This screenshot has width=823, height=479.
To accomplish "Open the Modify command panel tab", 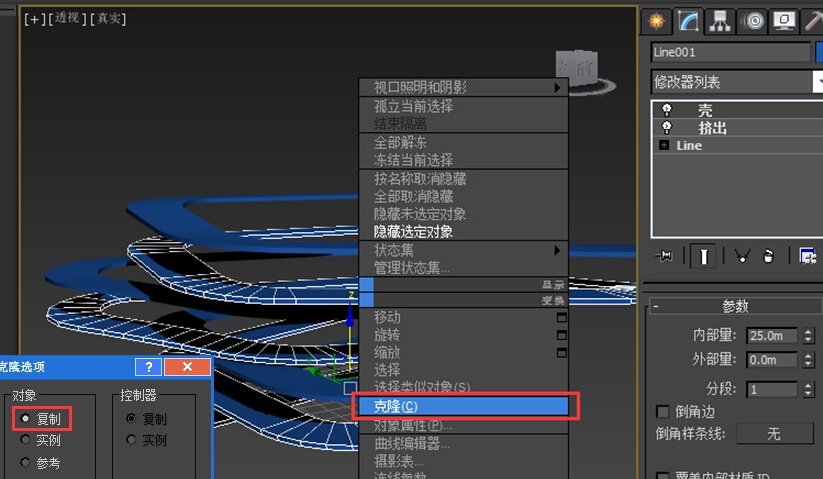I will pos(688,22).
